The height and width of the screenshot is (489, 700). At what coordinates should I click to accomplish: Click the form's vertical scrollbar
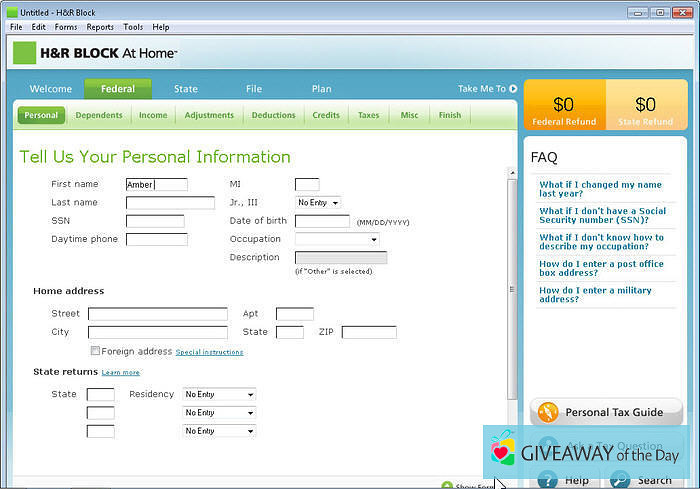tap(512, 290)
